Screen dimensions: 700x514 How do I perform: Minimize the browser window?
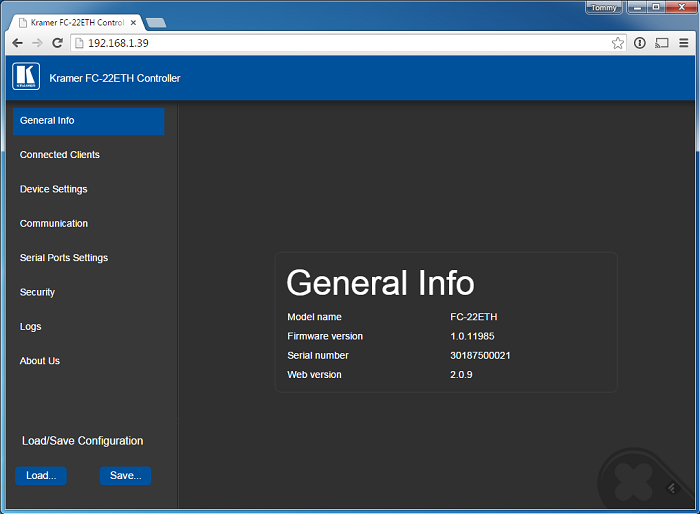tap(638, 7)
